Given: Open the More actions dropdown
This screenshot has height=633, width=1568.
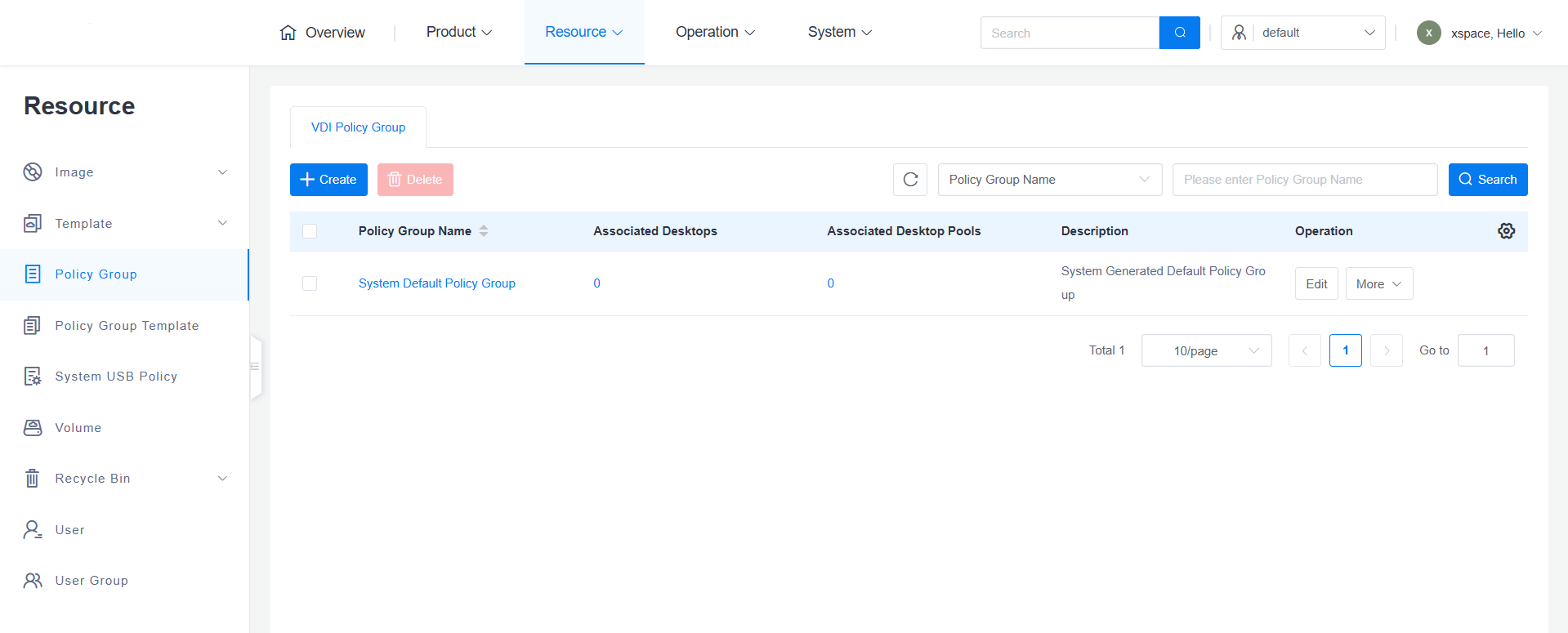Looking at the screenshot, I should coord(1378,284).
